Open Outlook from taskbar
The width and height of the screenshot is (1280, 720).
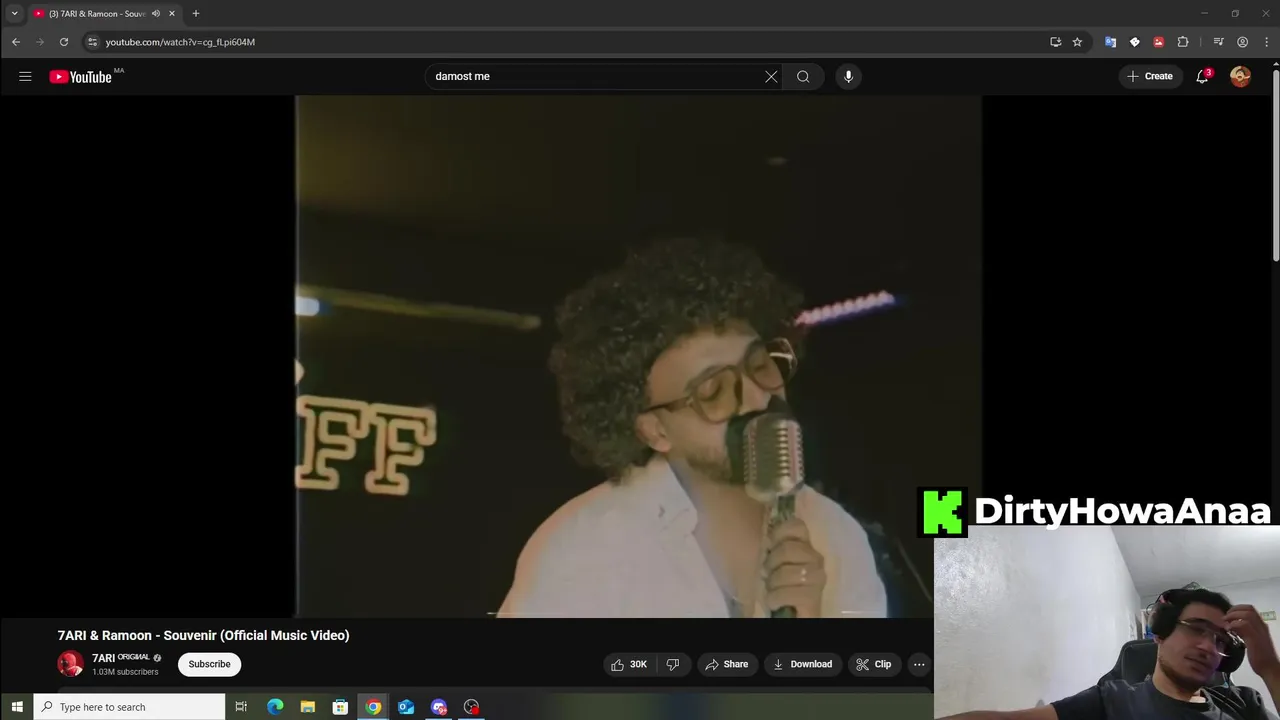click(x=406, y=707)
